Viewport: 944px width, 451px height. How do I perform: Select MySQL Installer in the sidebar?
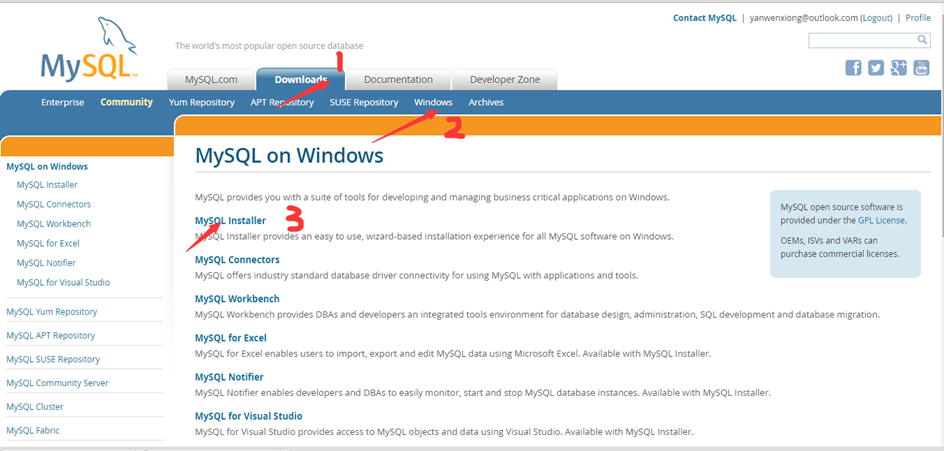coord(47,185)
